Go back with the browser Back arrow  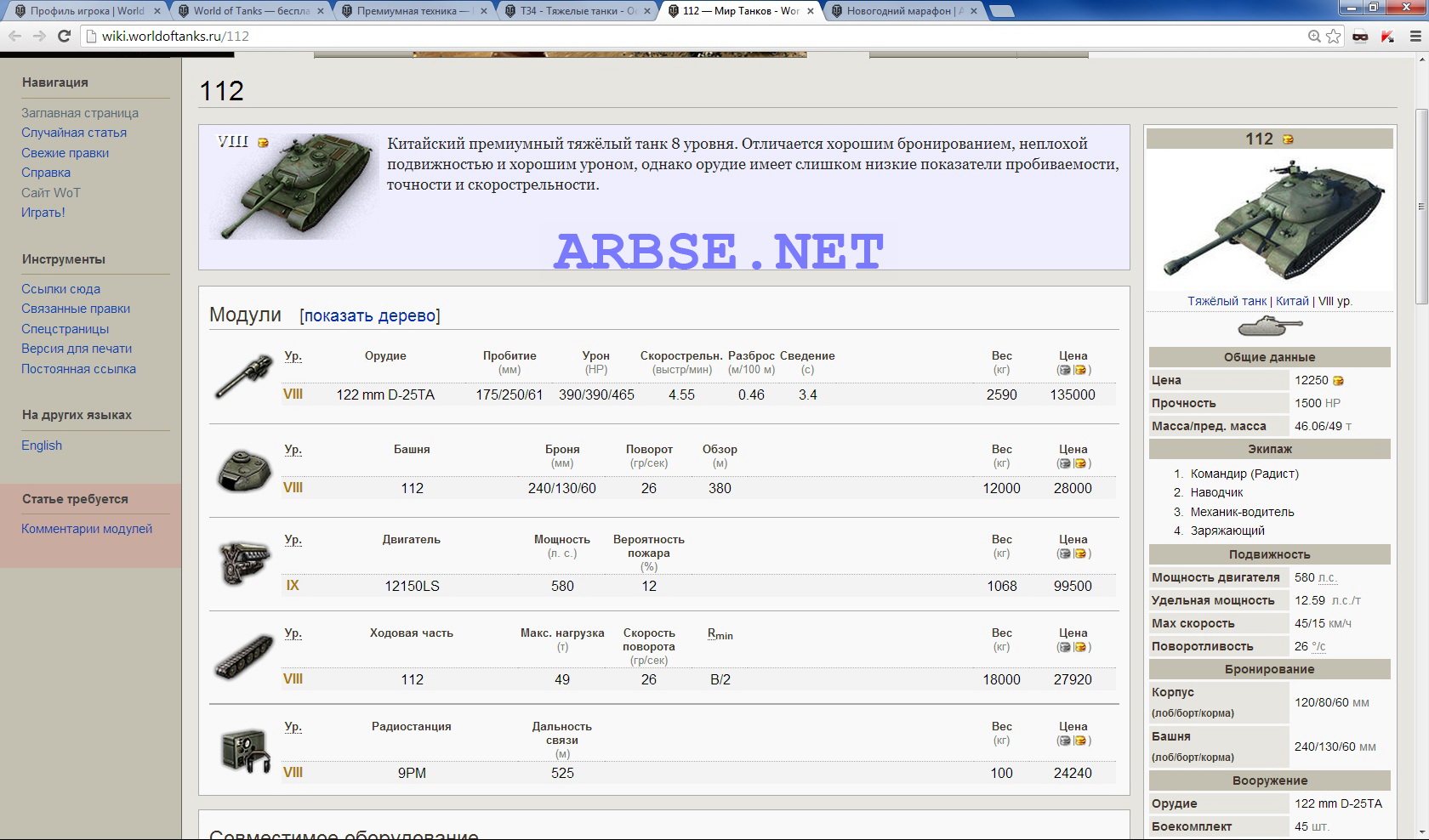tap(14, 37)
